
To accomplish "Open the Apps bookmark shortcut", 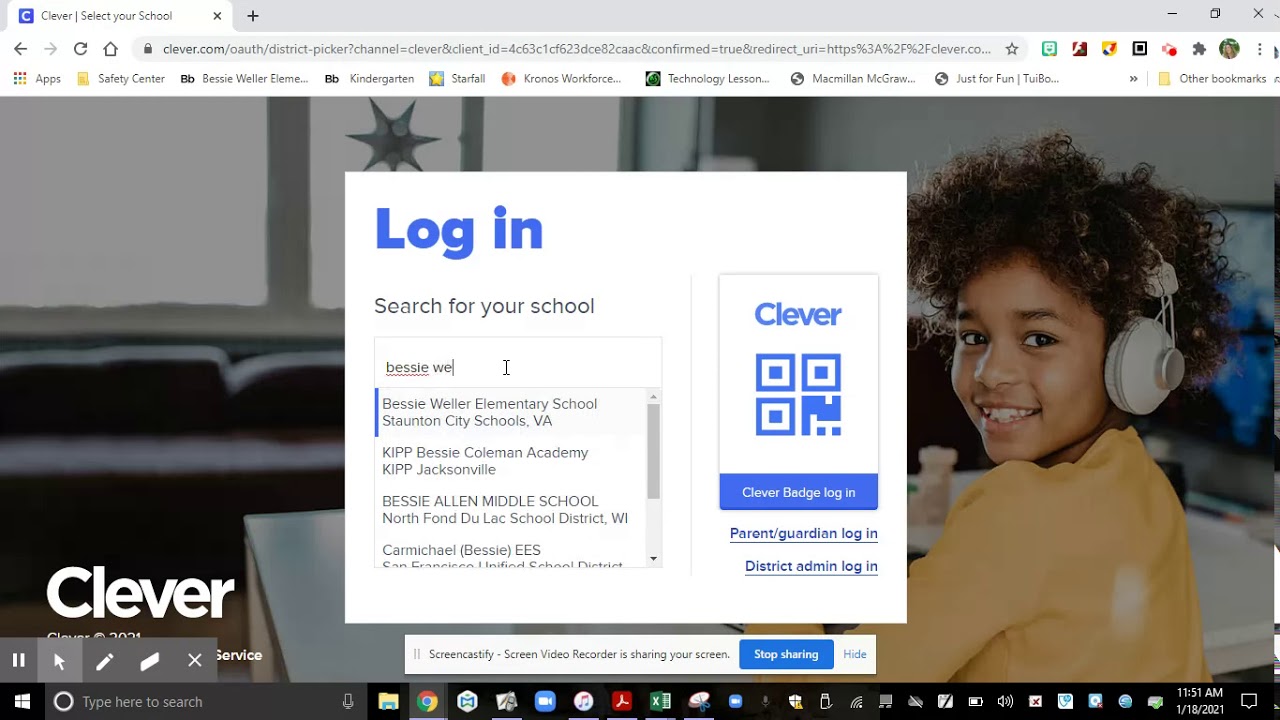I will coord(38,78).
